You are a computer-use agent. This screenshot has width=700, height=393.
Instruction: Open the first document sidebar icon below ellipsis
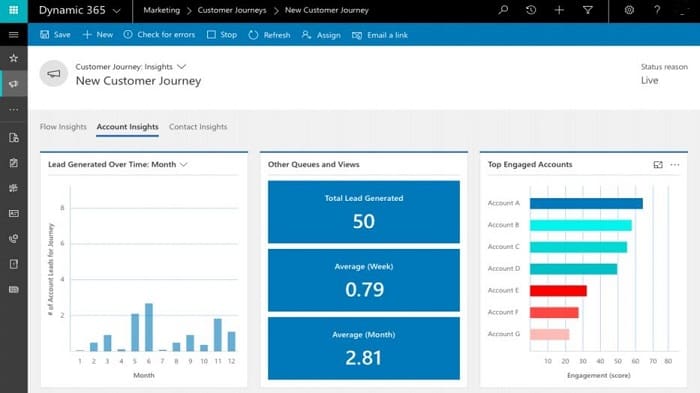point(13,138)
